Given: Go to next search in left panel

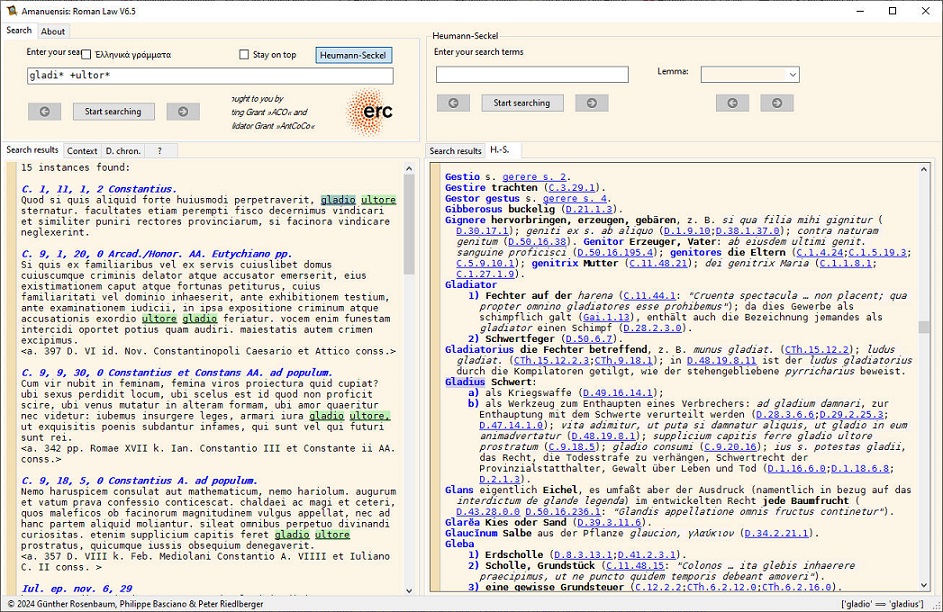Looking at the screenshot, I should click(183, 111).
